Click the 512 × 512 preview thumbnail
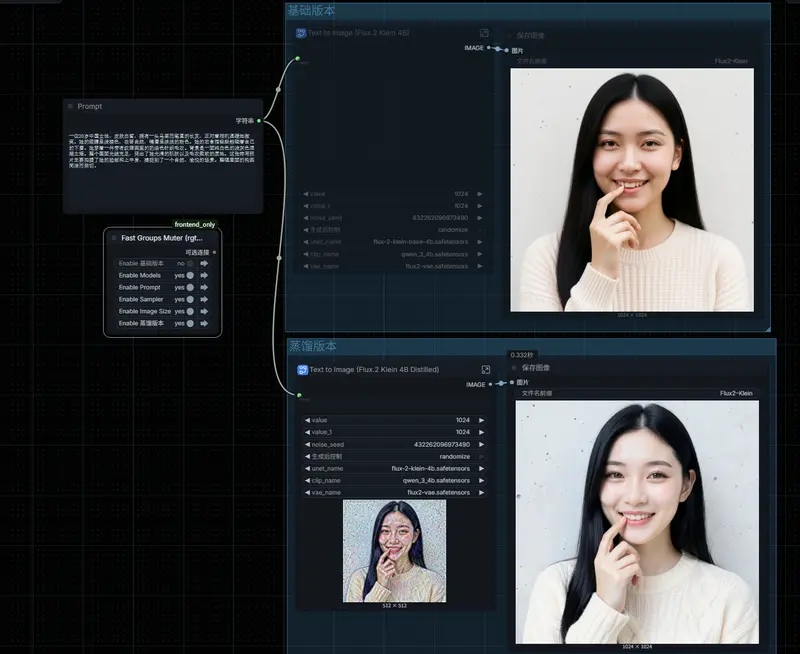This screenshot has height=654, width=800. (x=394, y=550)
